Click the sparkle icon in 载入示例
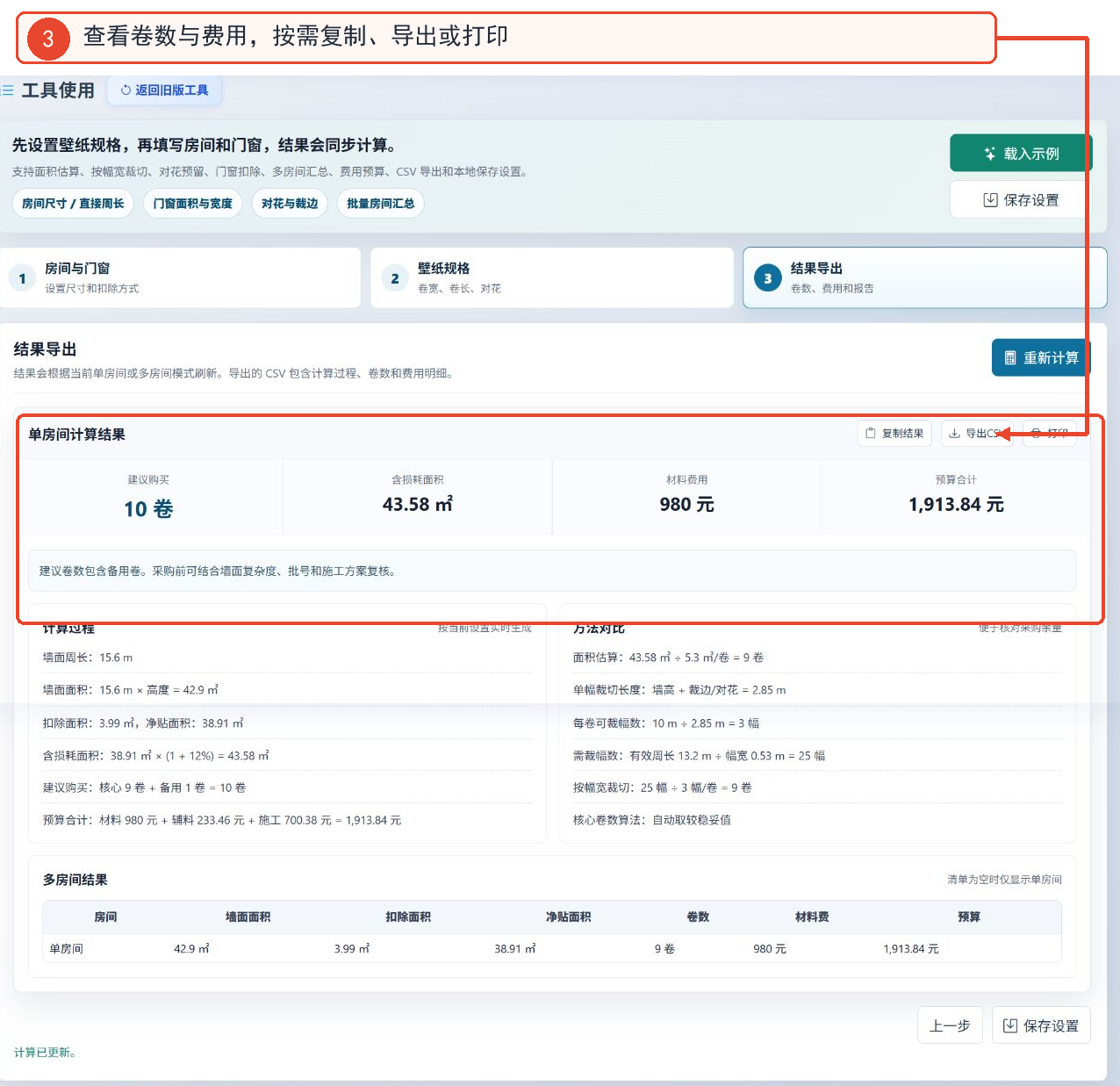This screenshot has height=1086, width=1120. pos(989,154)
